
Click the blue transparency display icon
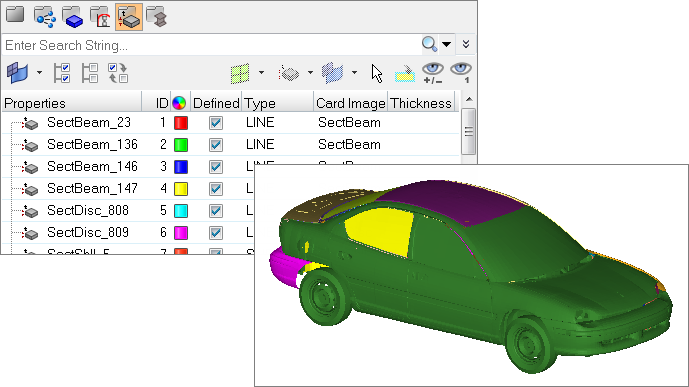[x=333, y=73]
